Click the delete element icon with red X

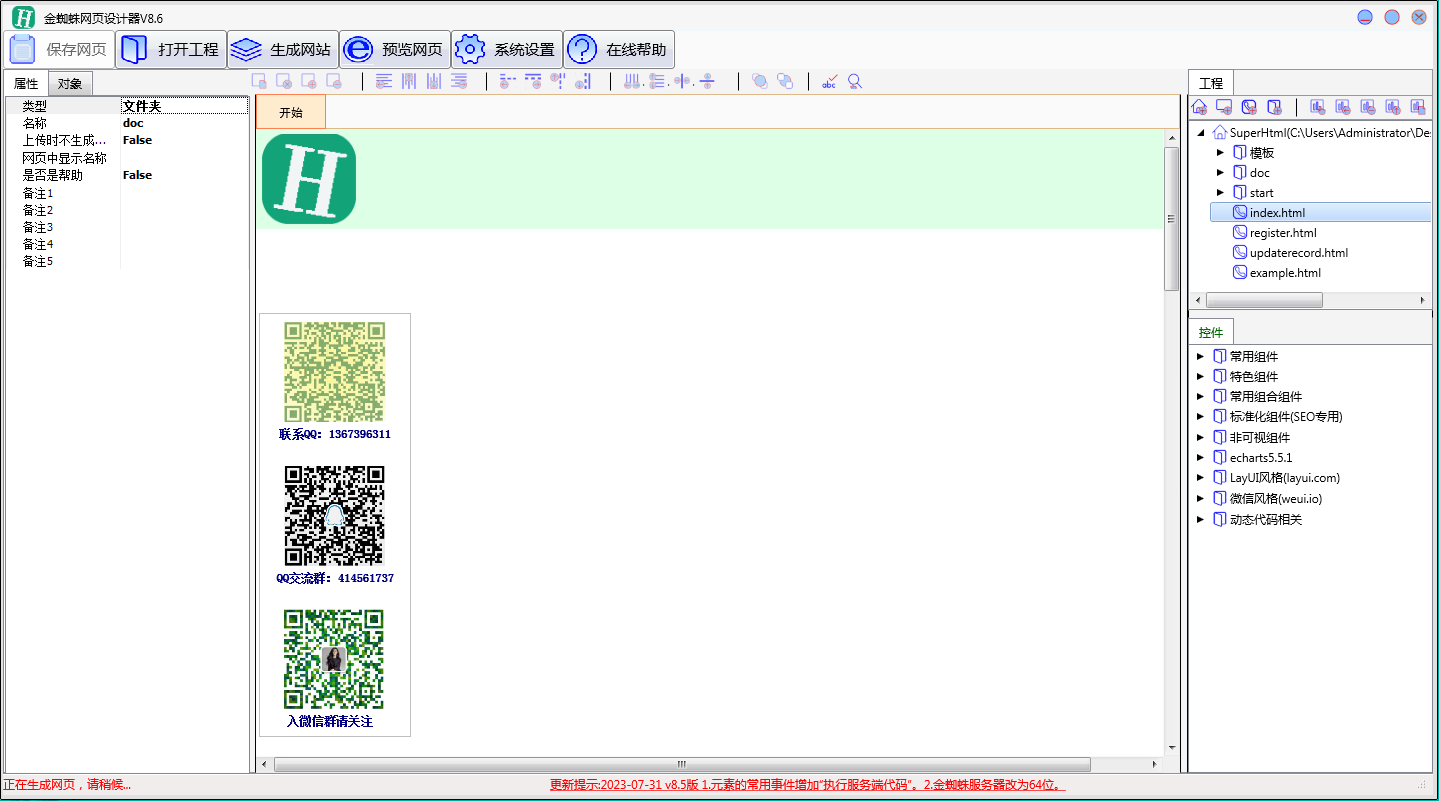click(283, 82)
